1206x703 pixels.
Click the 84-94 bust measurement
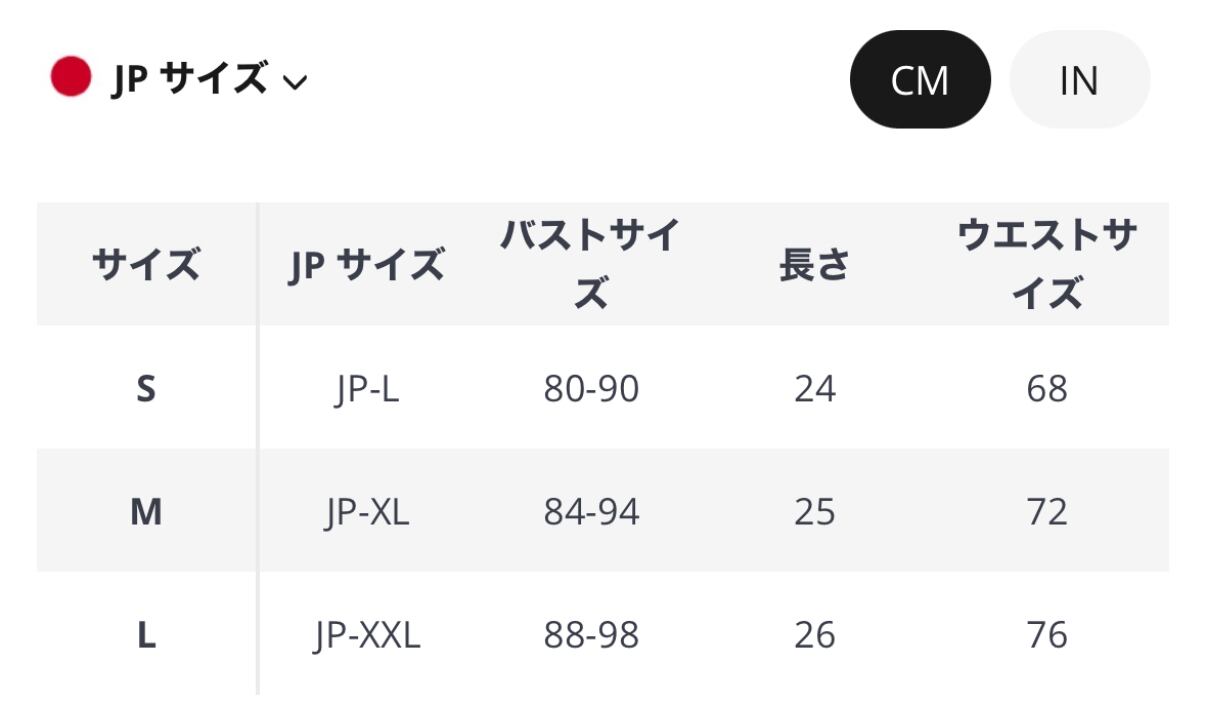pos(591,512)
